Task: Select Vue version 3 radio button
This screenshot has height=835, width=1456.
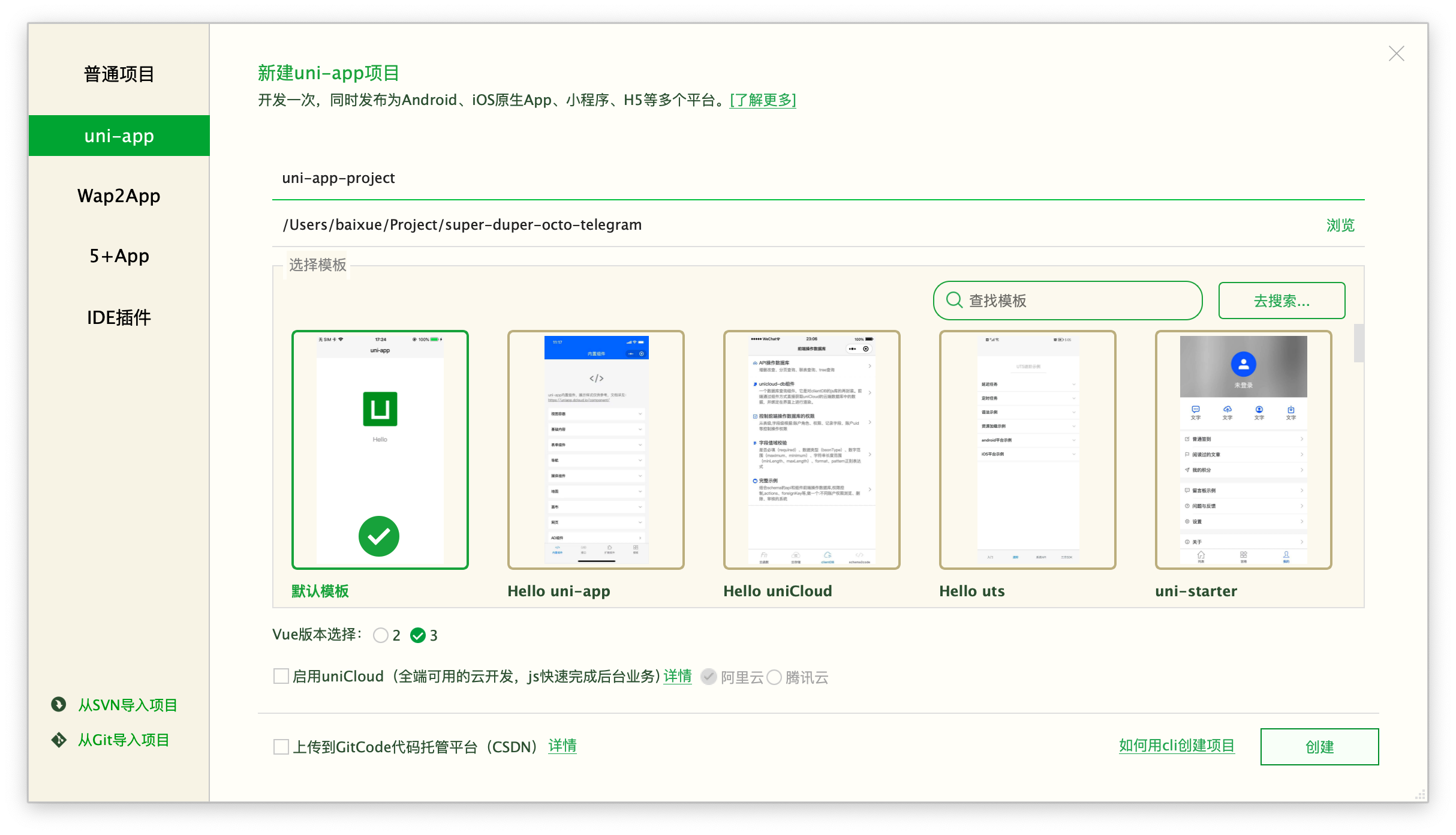Action: click(x=418, y=635)
